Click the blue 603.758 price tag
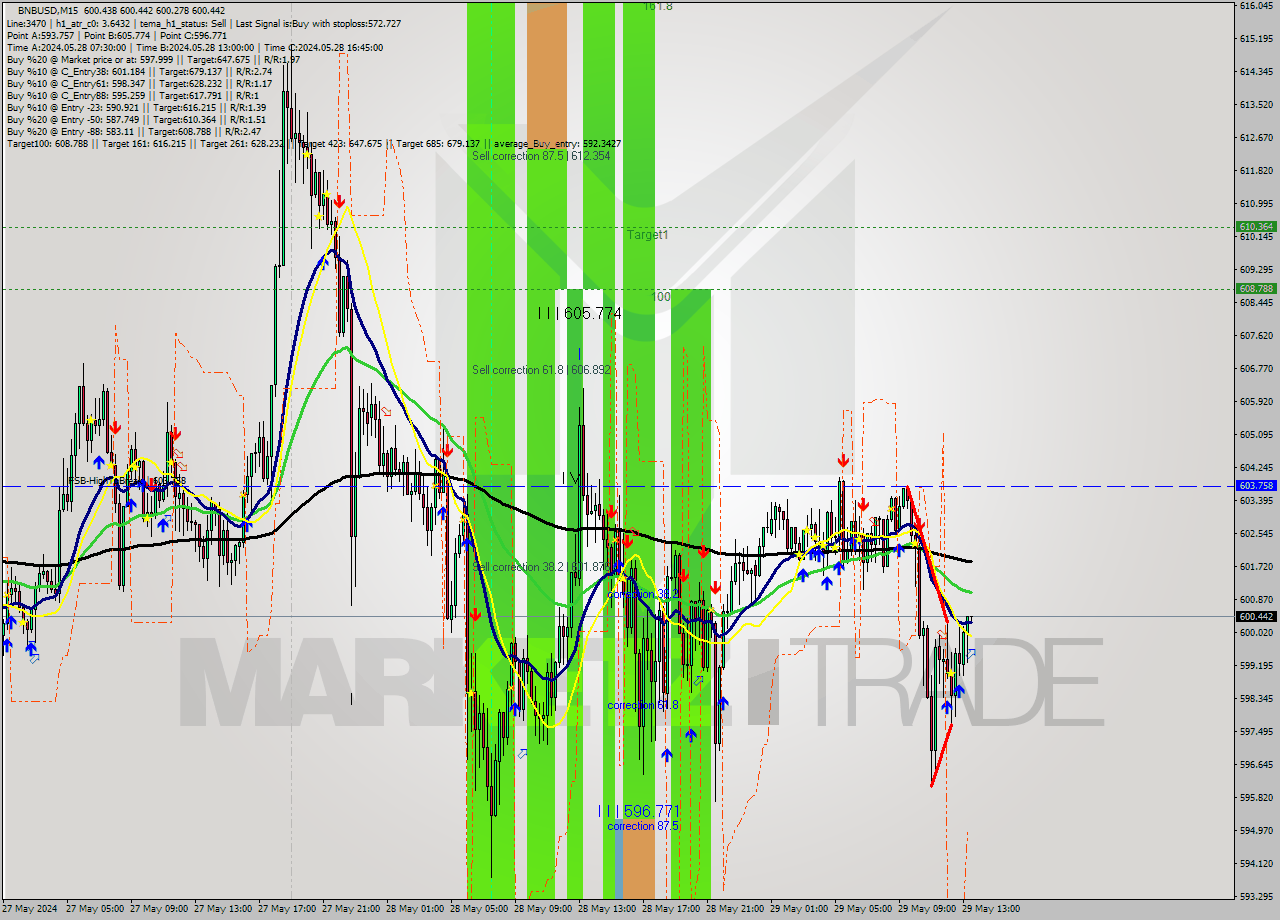 (x=1256, y=486)
